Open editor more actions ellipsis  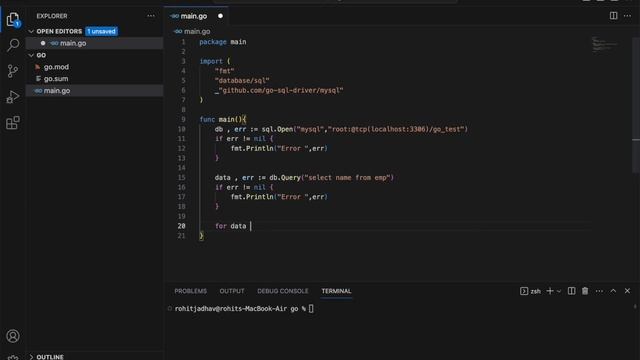[x=627, y=16]
